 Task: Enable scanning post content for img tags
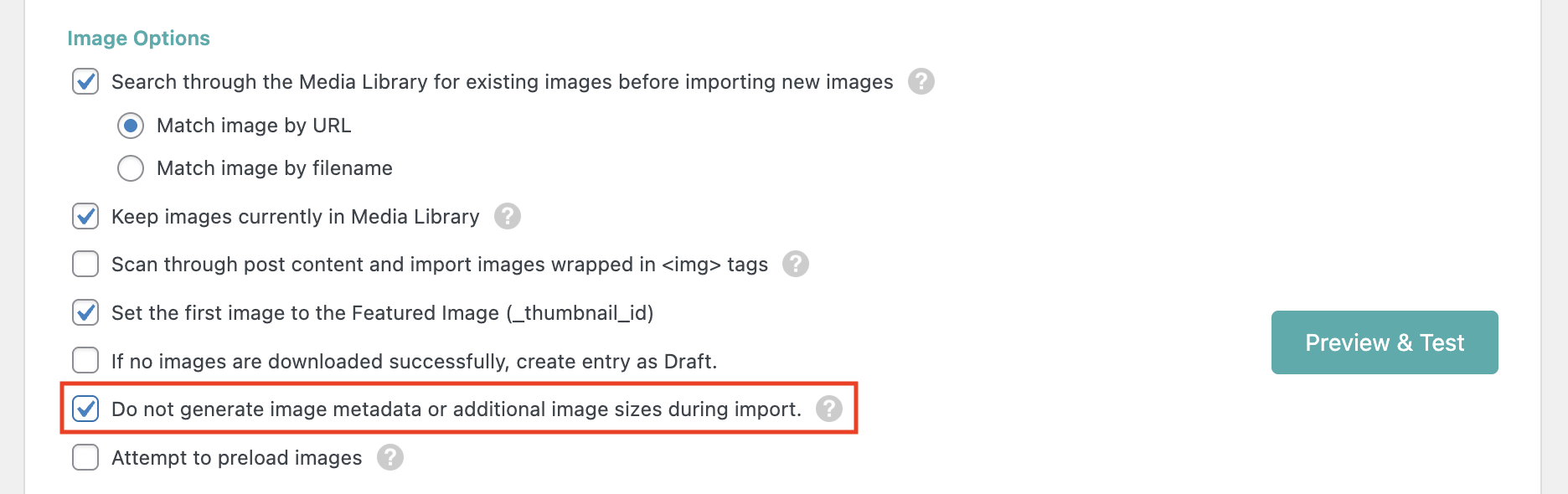[85, 264]
